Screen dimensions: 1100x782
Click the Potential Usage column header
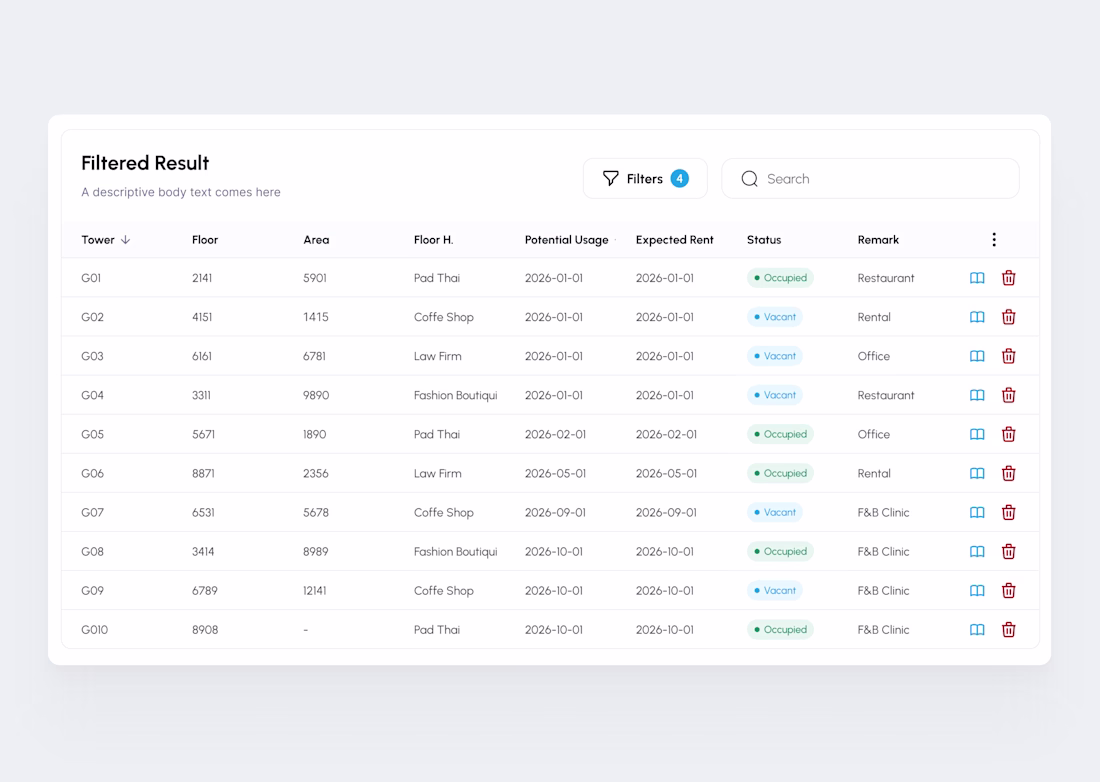pyautogui.click(x=567, y=240)
